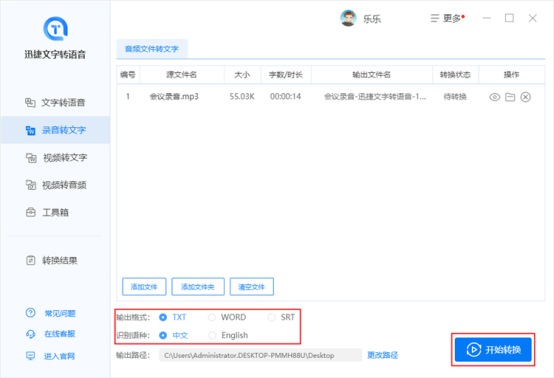Click the 转换状态 column header

coord(455,75)
